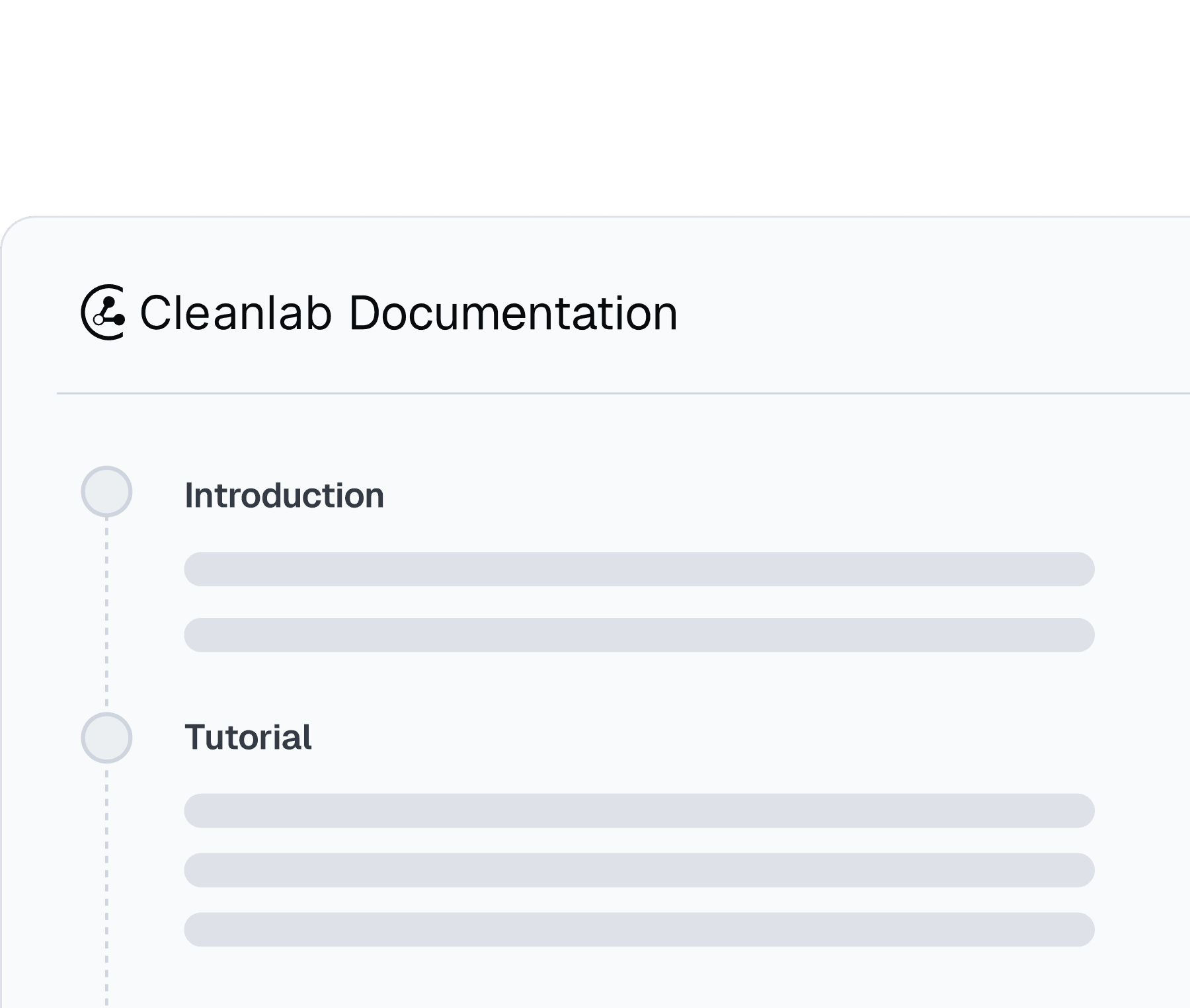Image resolution: width=1190 pixels, height=1008 pixels.
Task: Click the teal background above the card
Action: coord(595,106)
